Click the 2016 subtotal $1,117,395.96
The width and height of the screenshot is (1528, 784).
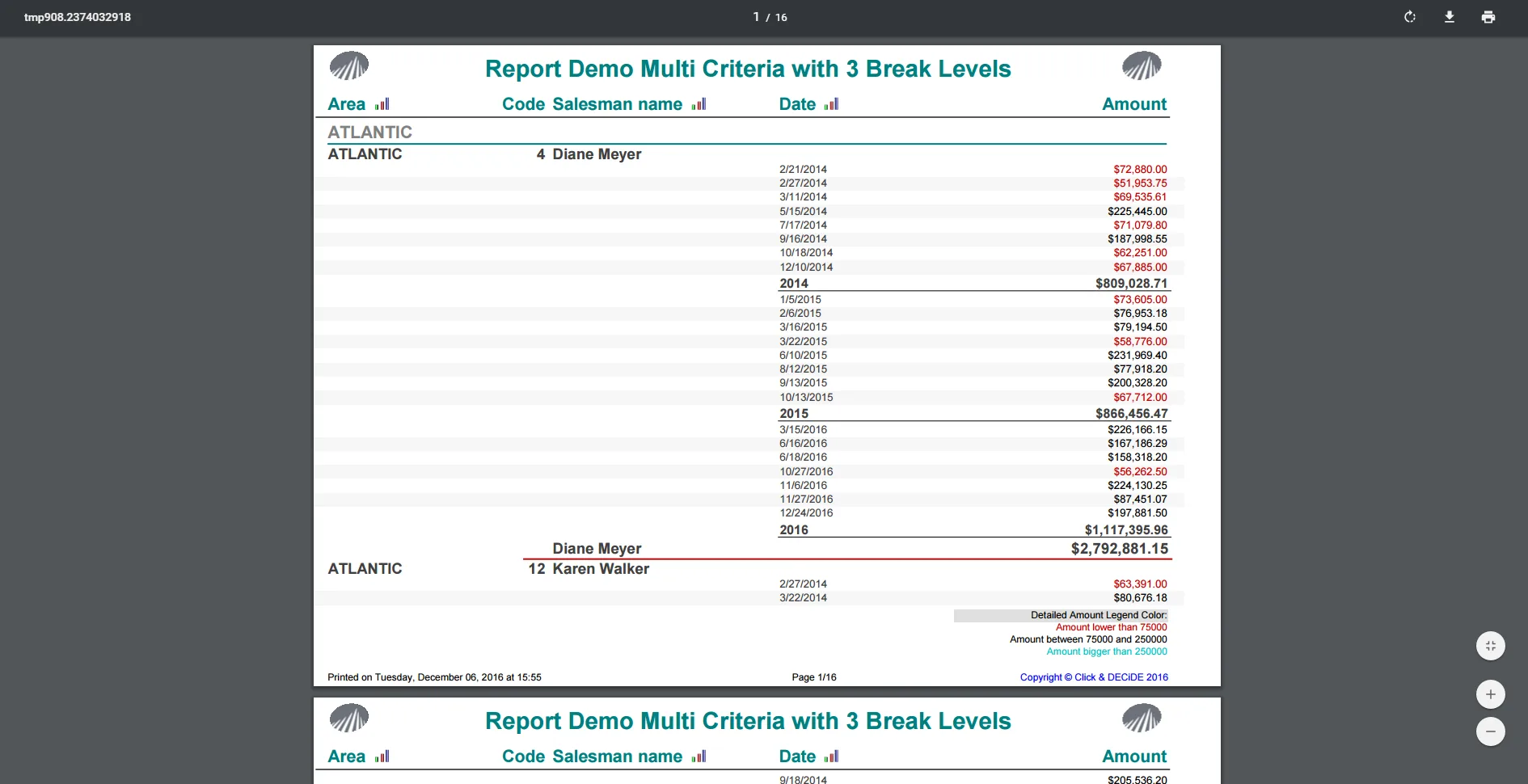pyautogui.click(x=1126, y=530)
